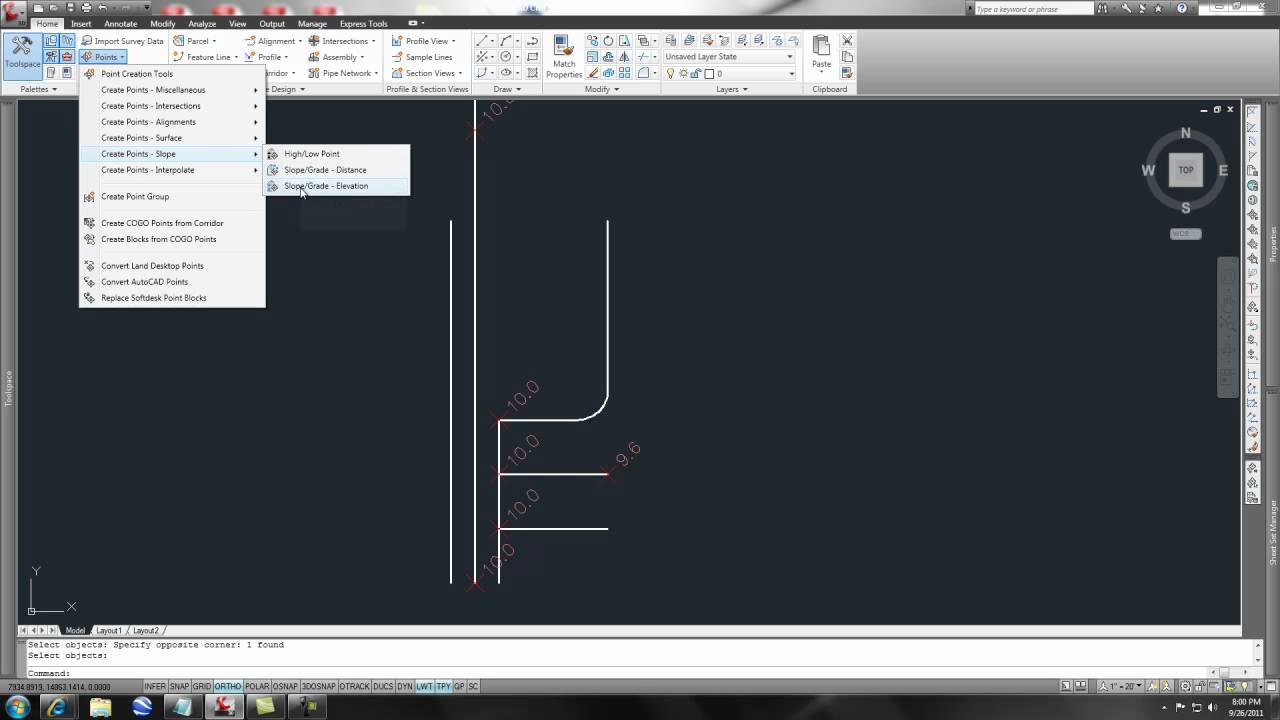This screenshot has width=1280, height=720.
Task: Click the Erase modify tool
Action: pos(592,73)
